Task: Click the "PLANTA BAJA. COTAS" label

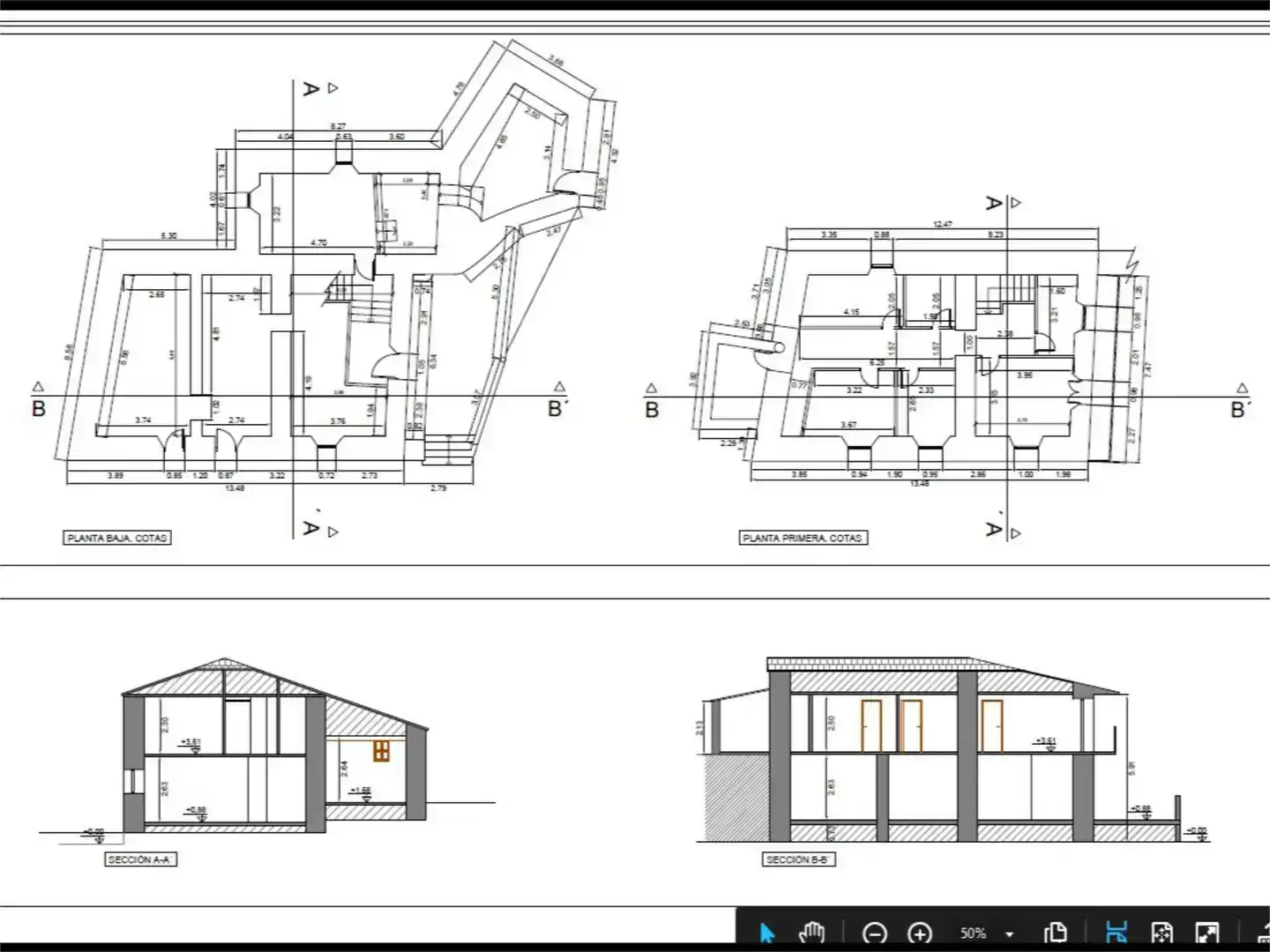Action: click(x=117, y=538)
